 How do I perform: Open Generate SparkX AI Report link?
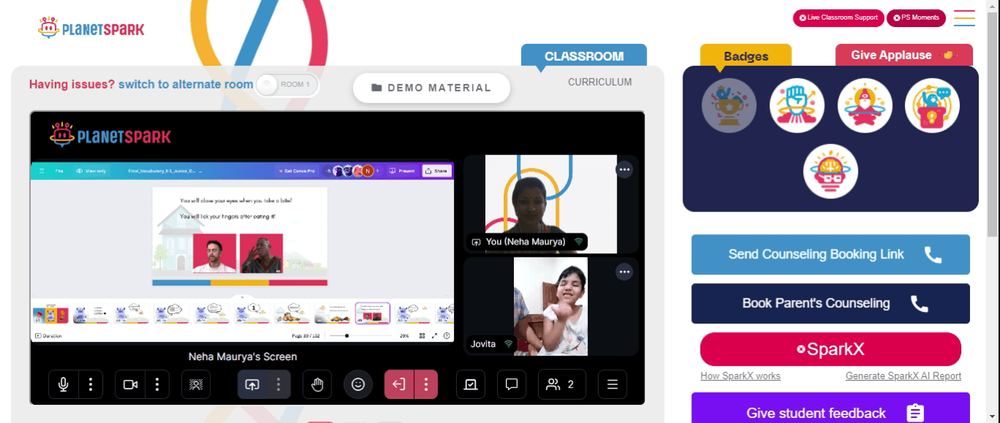[903, 376]
